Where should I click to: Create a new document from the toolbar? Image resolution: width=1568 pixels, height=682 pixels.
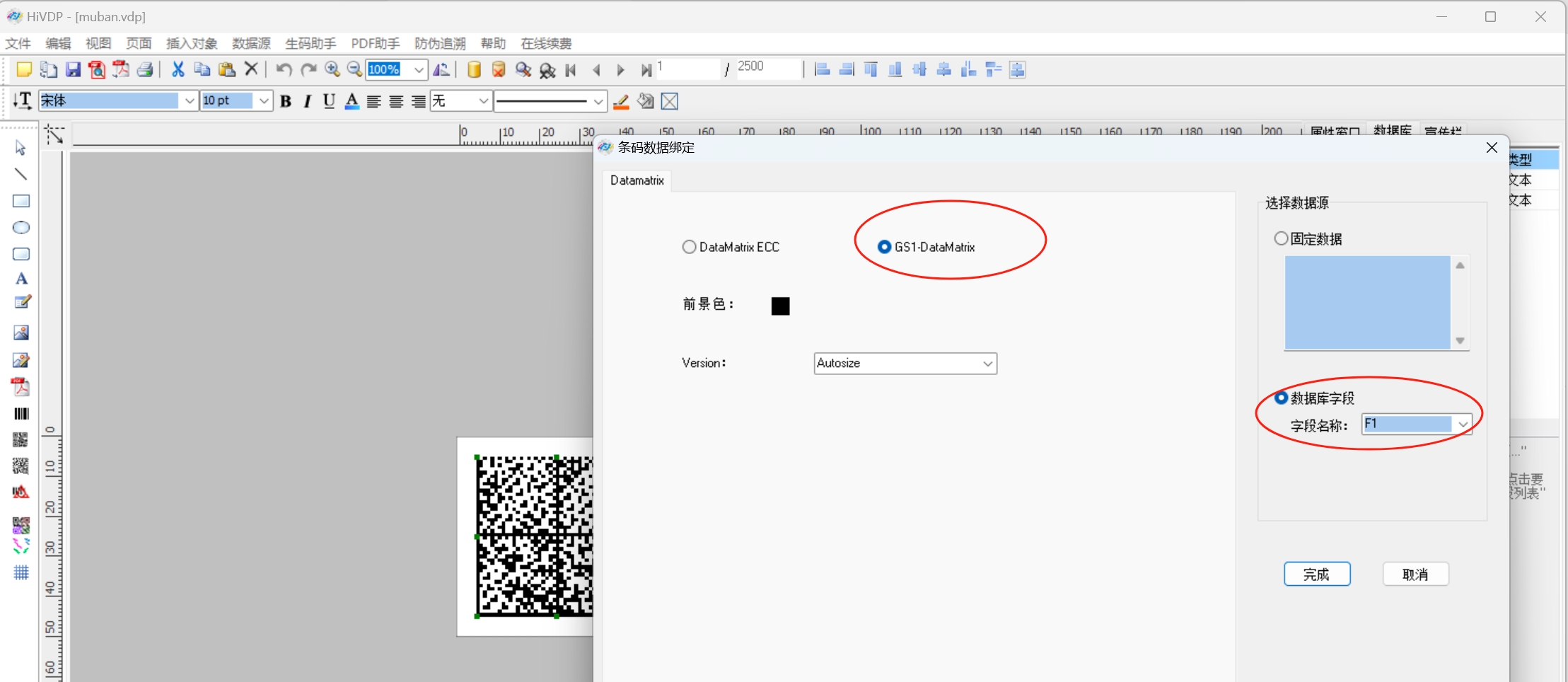(x=24, y=69)
